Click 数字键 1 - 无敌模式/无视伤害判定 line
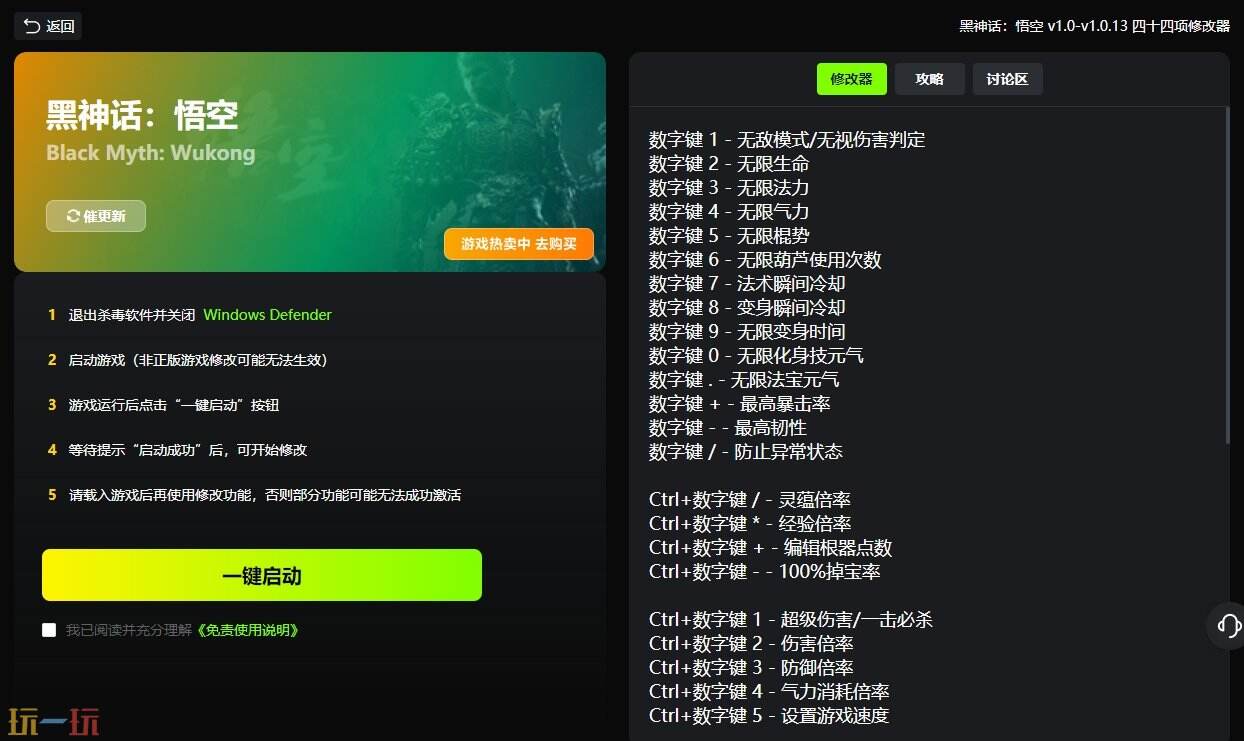The height and width of the screenshot is (741, 1244). tap(787, 140)
